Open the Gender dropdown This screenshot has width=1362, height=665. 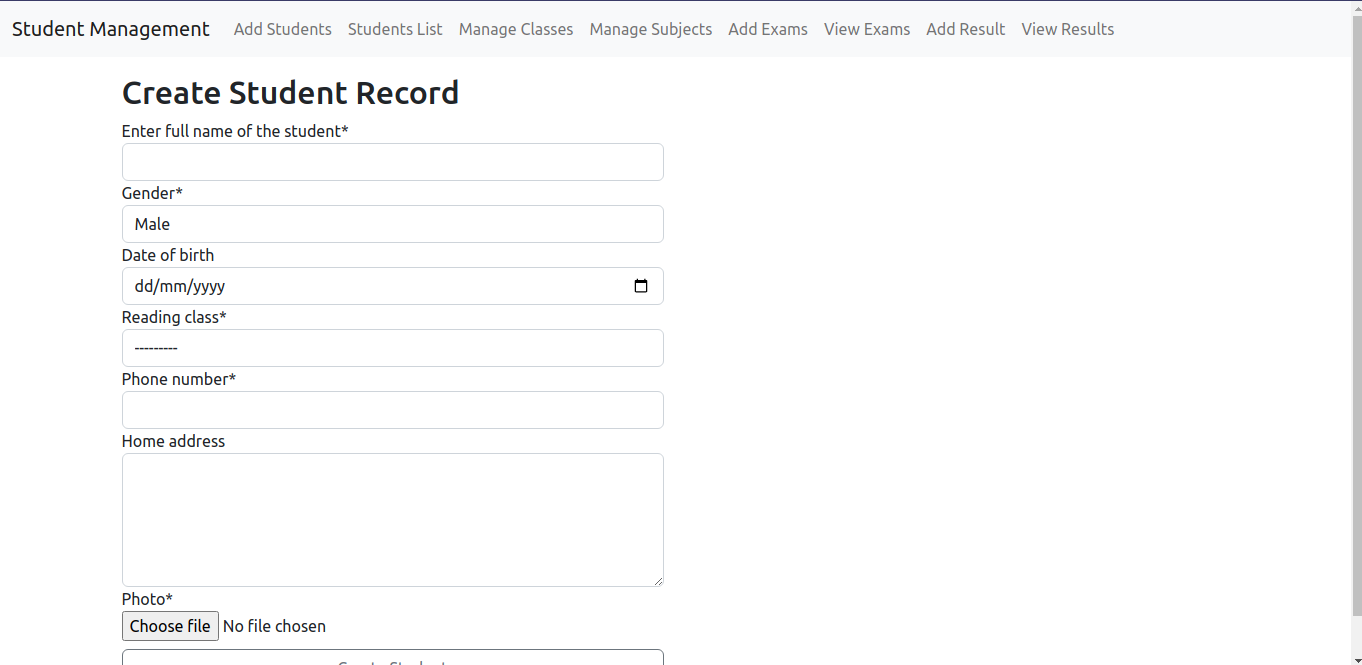tap(392, 224)
